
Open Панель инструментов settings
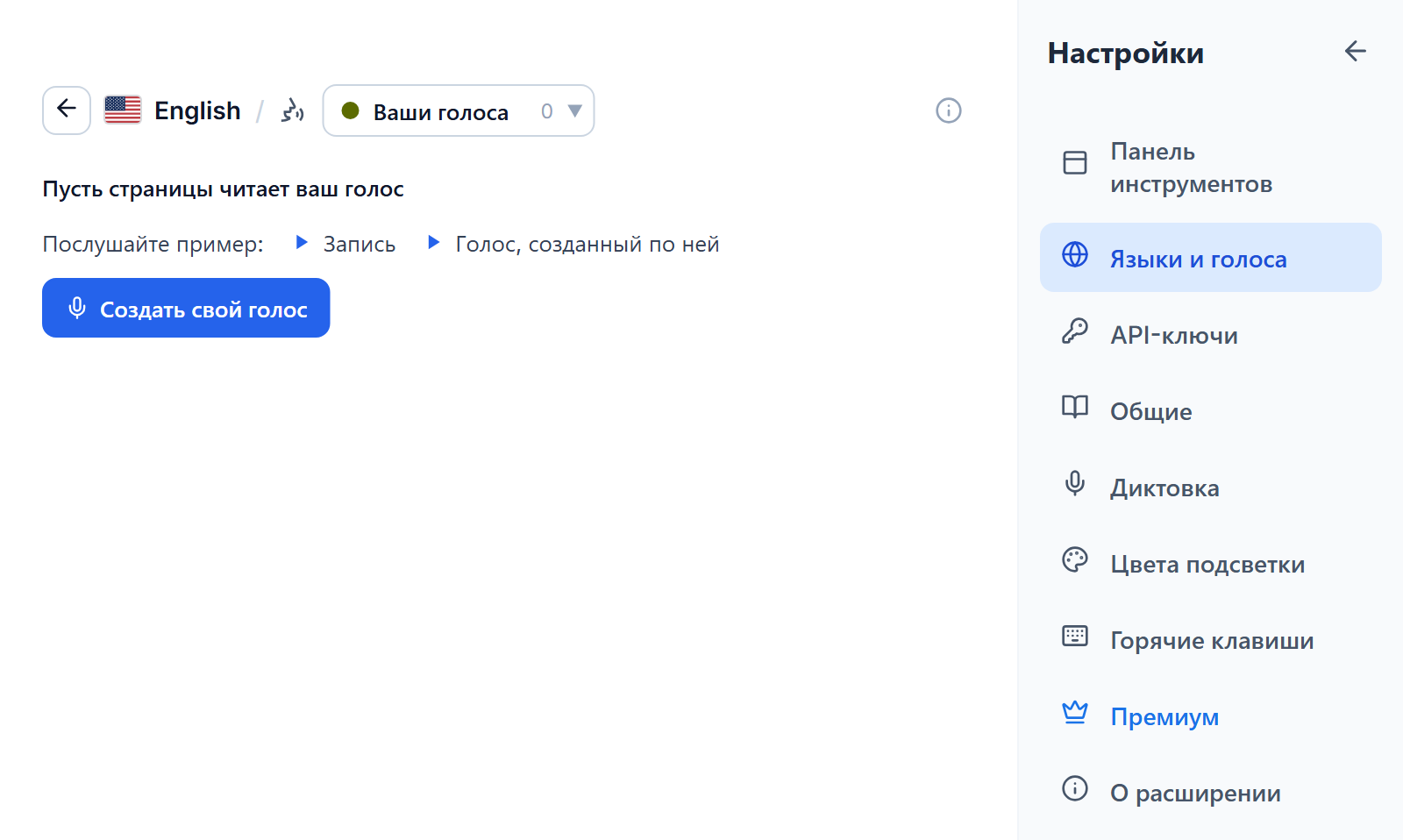point(1211,167)
